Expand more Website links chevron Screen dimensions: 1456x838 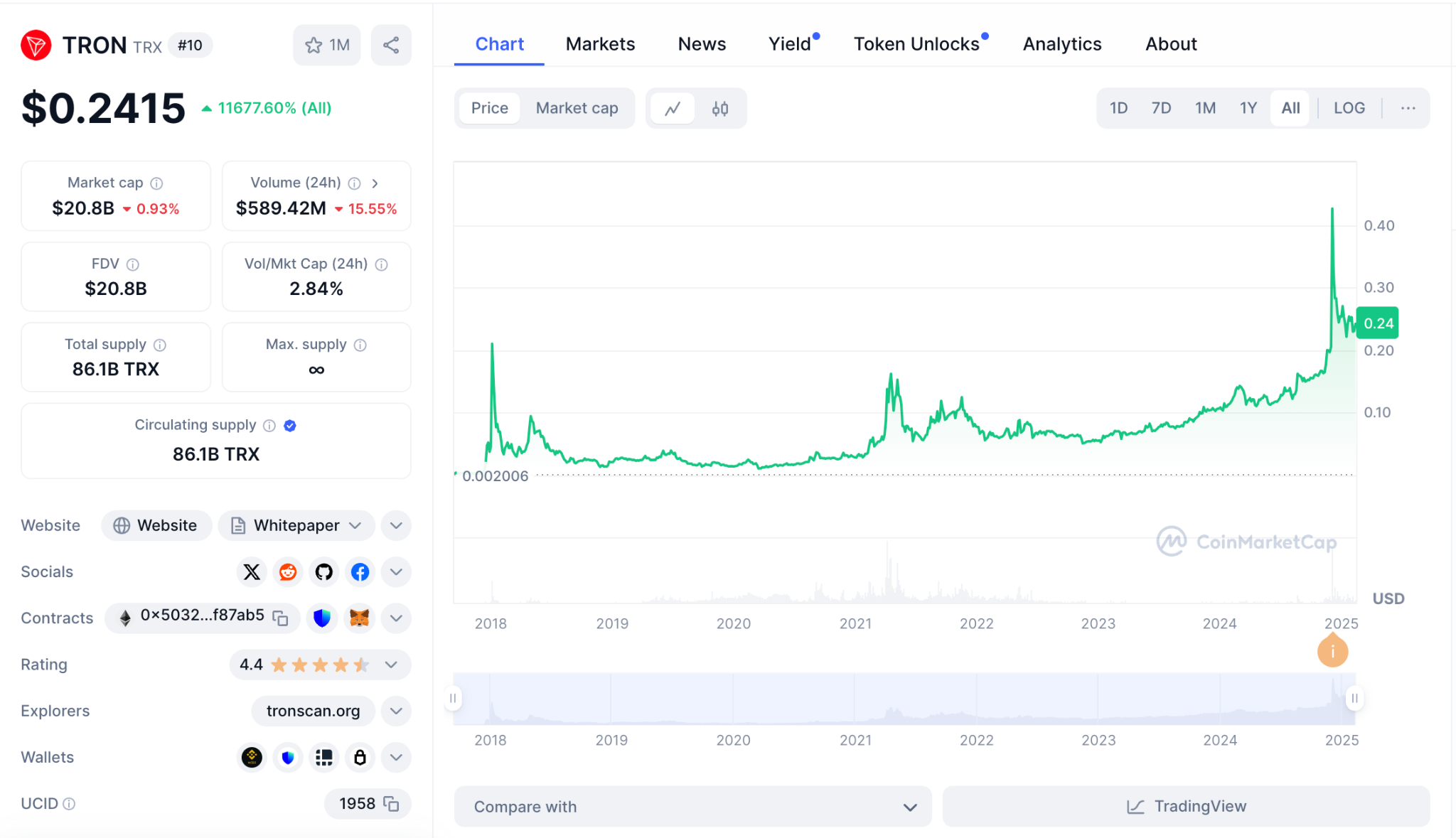pyautogui.click(x=396, y=526)
